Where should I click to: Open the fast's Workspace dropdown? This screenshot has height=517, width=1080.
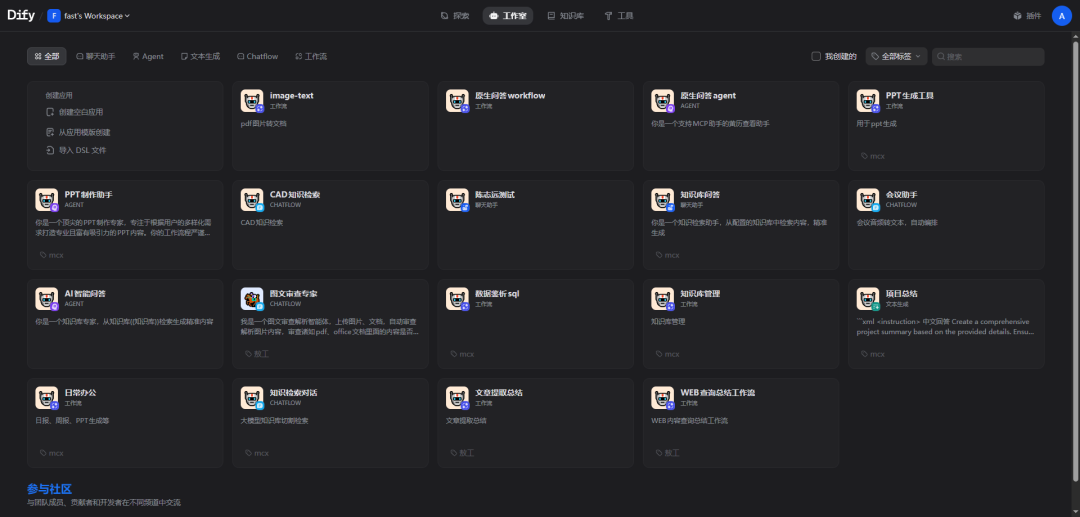tap(89, 16)
